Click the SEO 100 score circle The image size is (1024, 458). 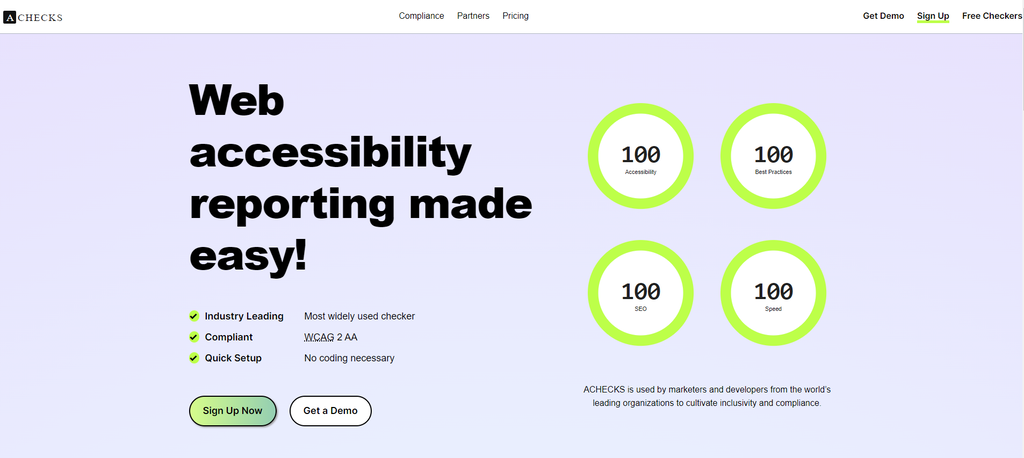(640, 294)
